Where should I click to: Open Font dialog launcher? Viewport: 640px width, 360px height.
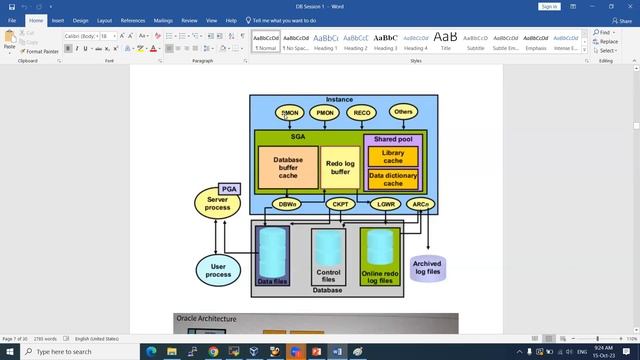160,61
